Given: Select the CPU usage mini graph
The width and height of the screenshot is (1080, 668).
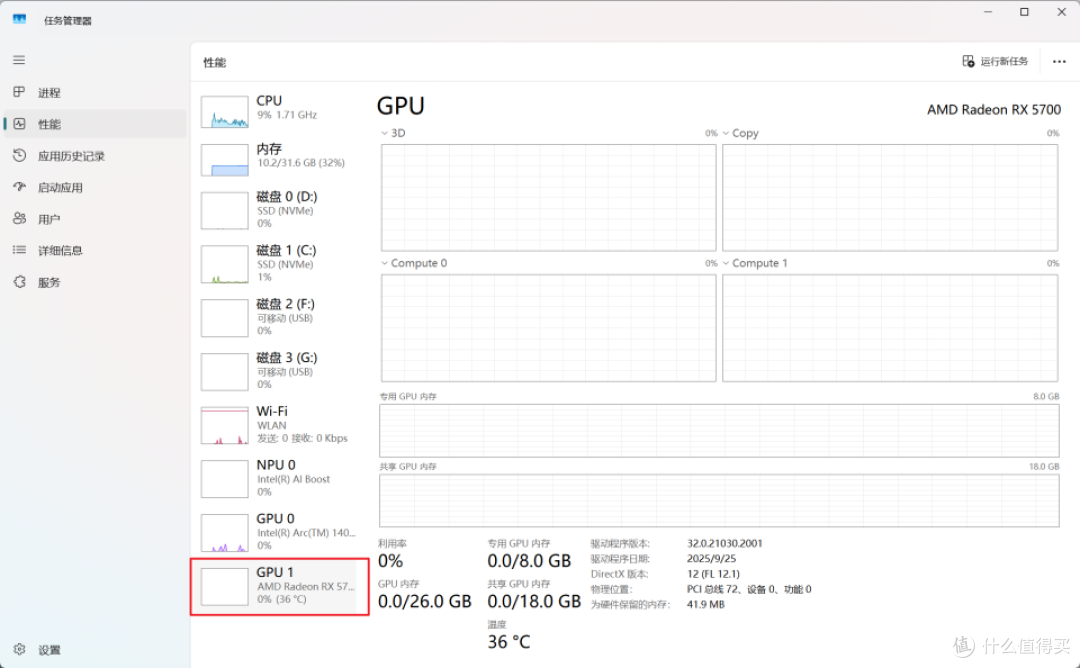Looking at the screenshot, I should [x=225, y=112].
